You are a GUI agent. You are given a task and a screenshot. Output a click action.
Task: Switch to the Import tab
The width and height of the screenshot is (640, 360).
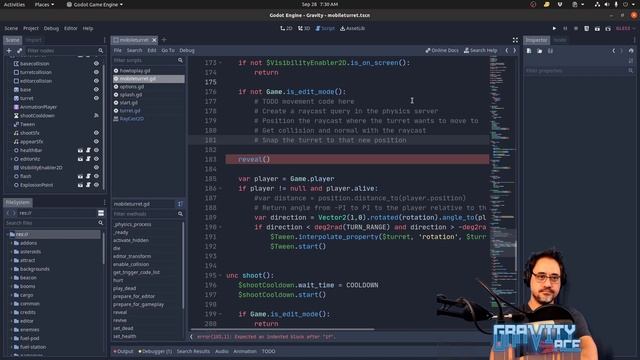[x=33, y=40]
